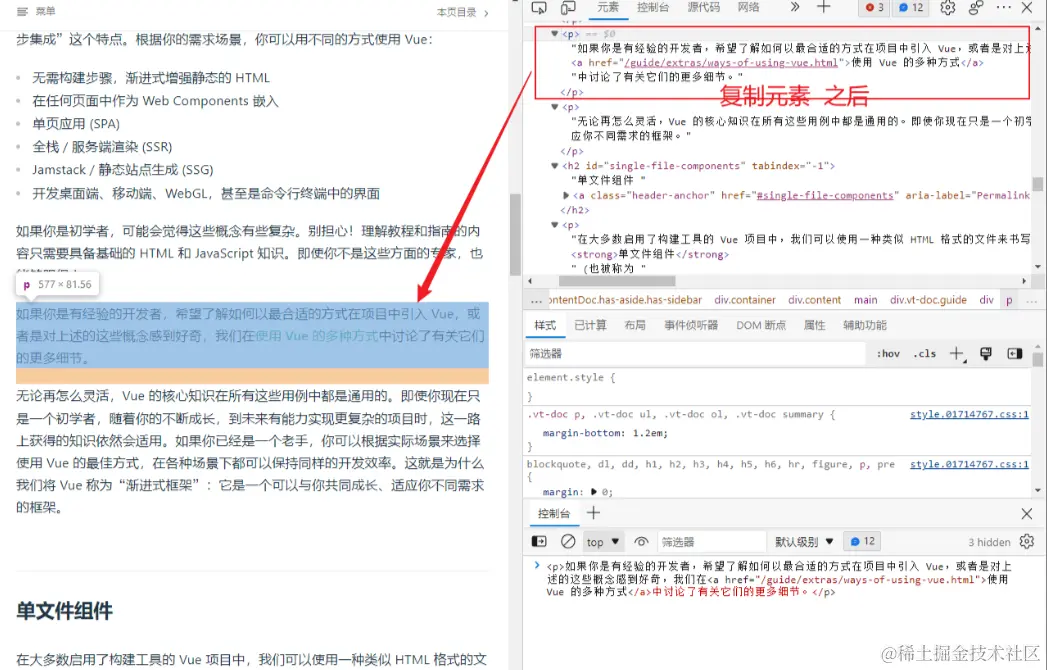Toggle the :hov element state panel
This screenshot has height=670, width=1047.
[888, 353]
